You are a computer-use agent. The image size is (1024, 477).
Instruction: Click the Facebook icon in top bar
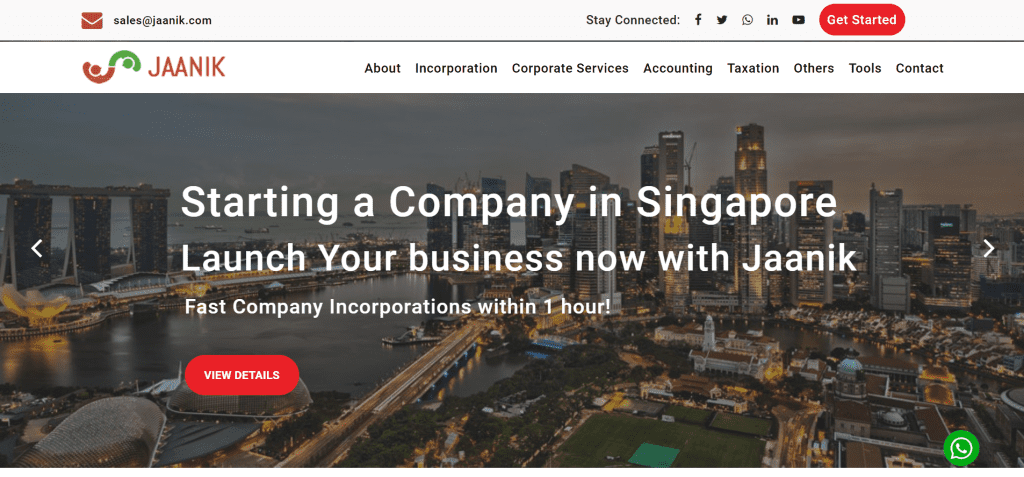tap(698, 20)
